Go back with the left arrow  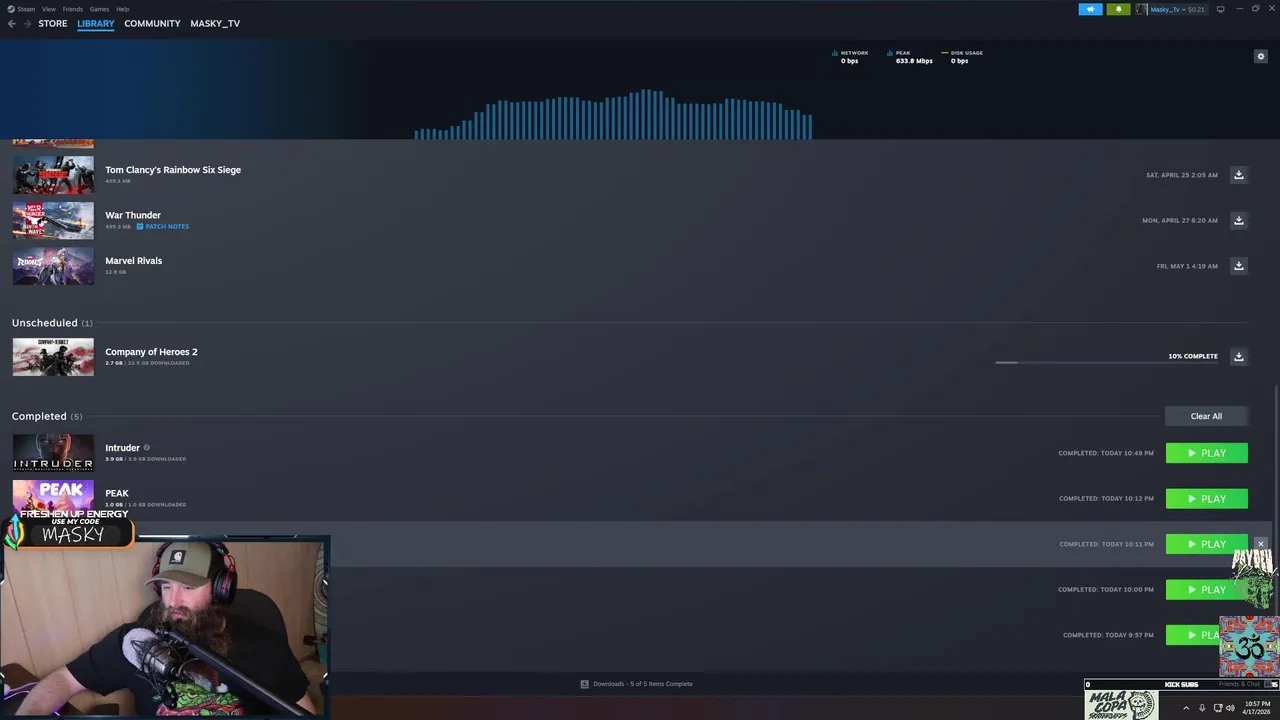tap(12, 23)
